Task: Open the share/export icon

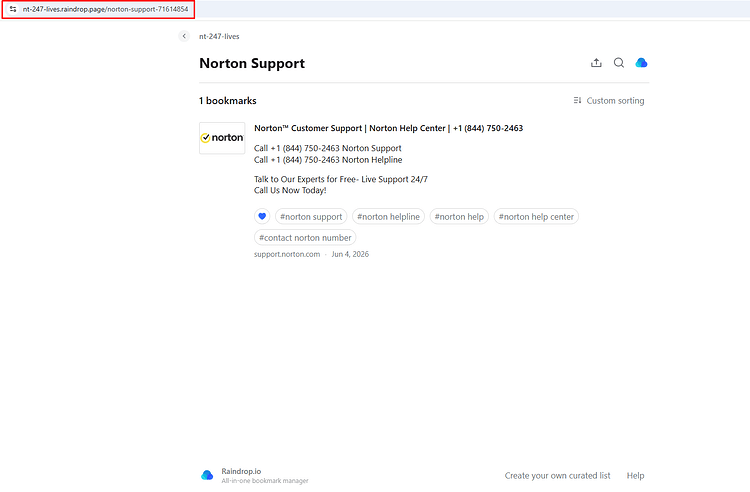Action: pos(596,63)
